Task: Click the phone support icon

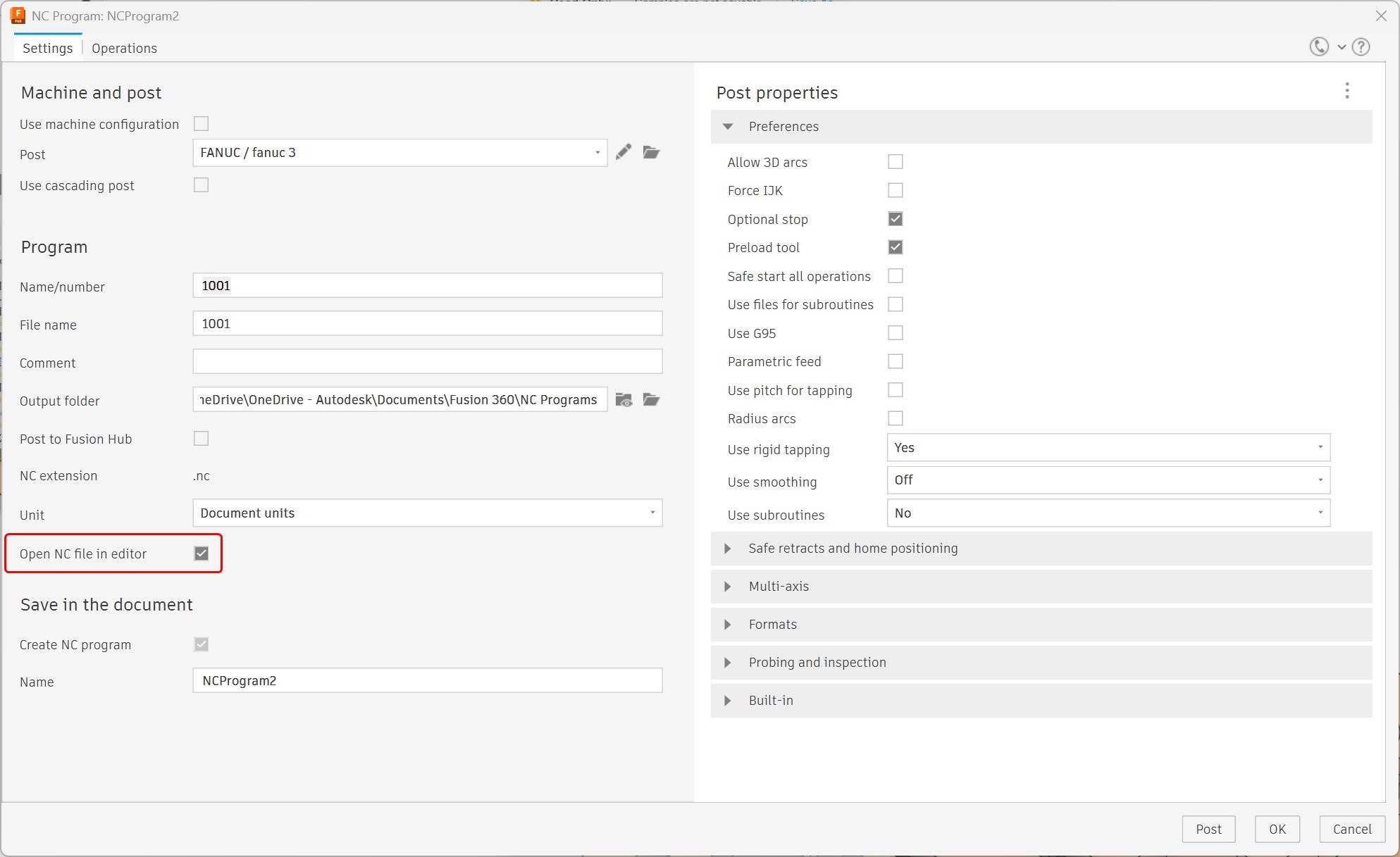Action: [1319, 46]
